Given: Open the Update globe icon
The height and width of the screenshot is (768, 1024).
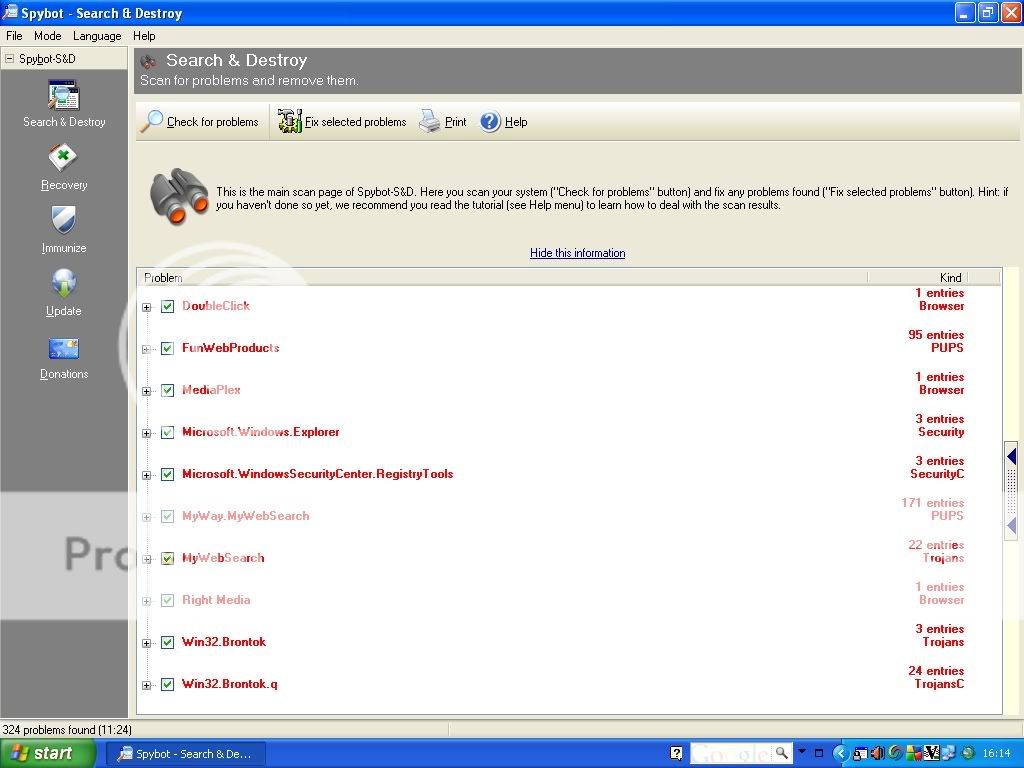Looking at the screenshot, I should pos(63,283).
